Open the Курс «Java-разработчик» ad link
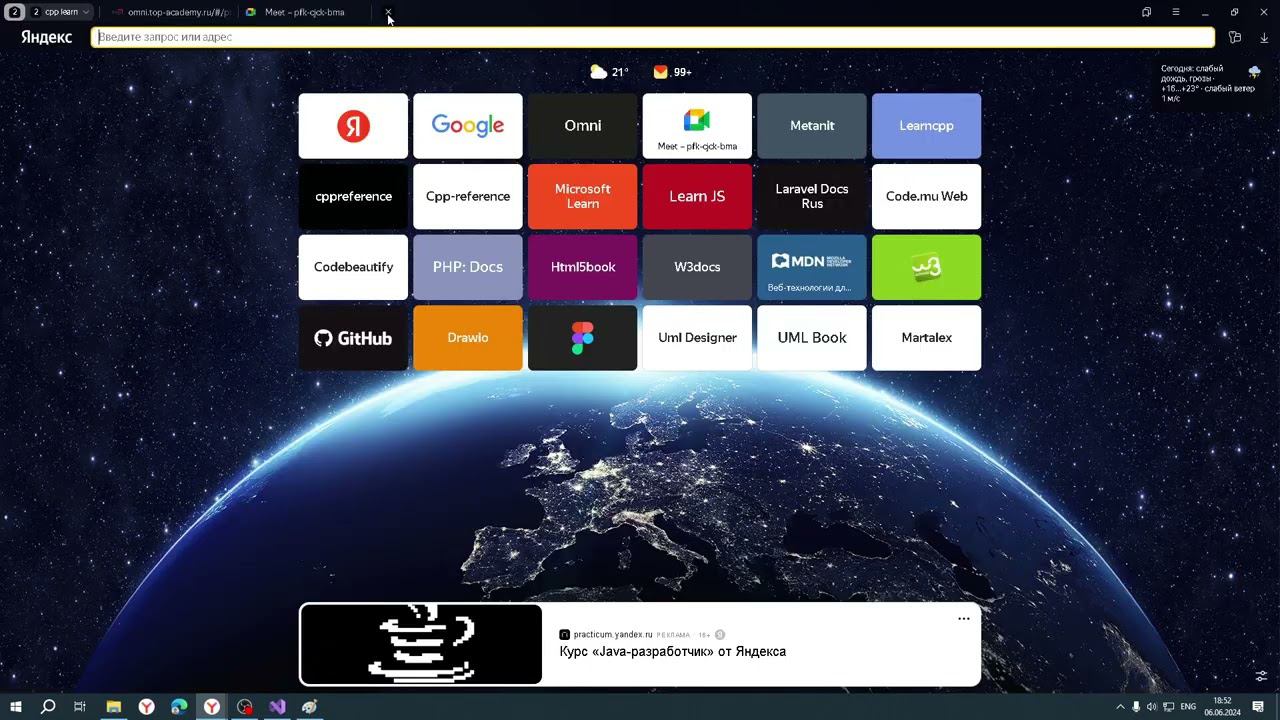The width and height of the screenshot is (1280, 720). 672,651
